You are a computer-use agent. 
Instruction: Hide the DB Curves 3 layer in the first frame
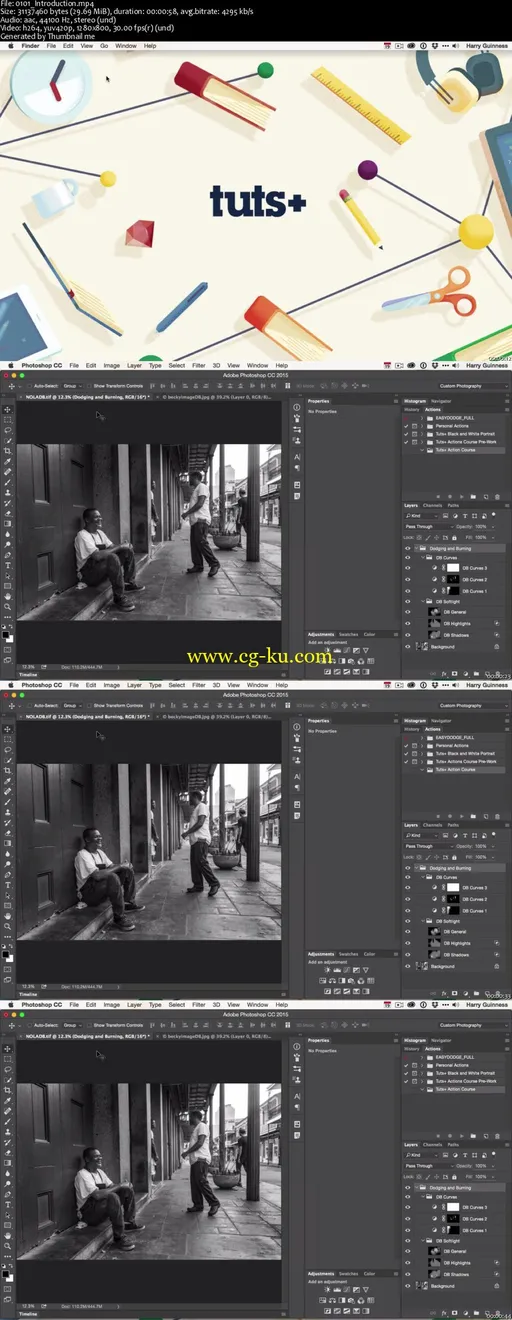tap(408, 568)
